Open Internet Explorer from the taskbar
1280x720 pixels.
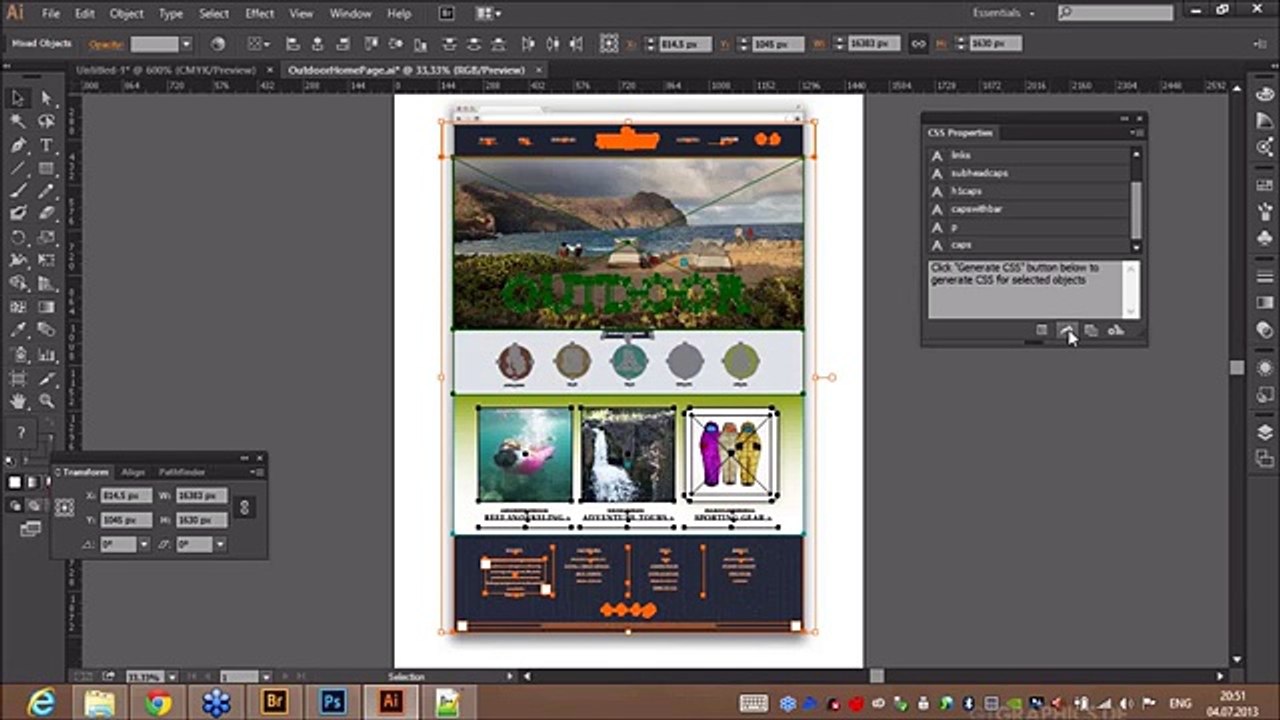[x=41, y=702]
